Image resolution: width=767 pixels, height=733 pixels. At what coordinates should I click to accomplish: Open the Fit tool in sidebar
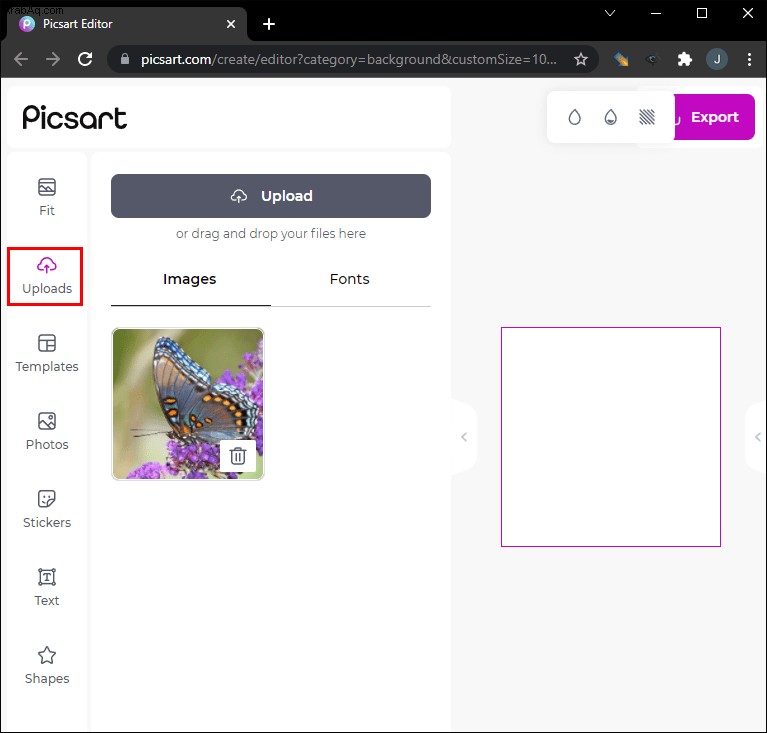tap(47, 197)
